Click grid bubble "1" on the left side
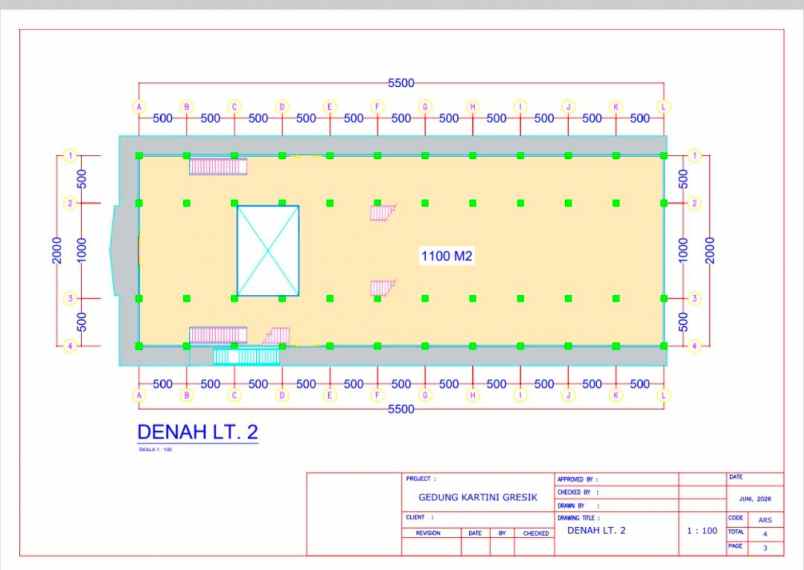This screenshot has width=804, height=570. [71, 155]
